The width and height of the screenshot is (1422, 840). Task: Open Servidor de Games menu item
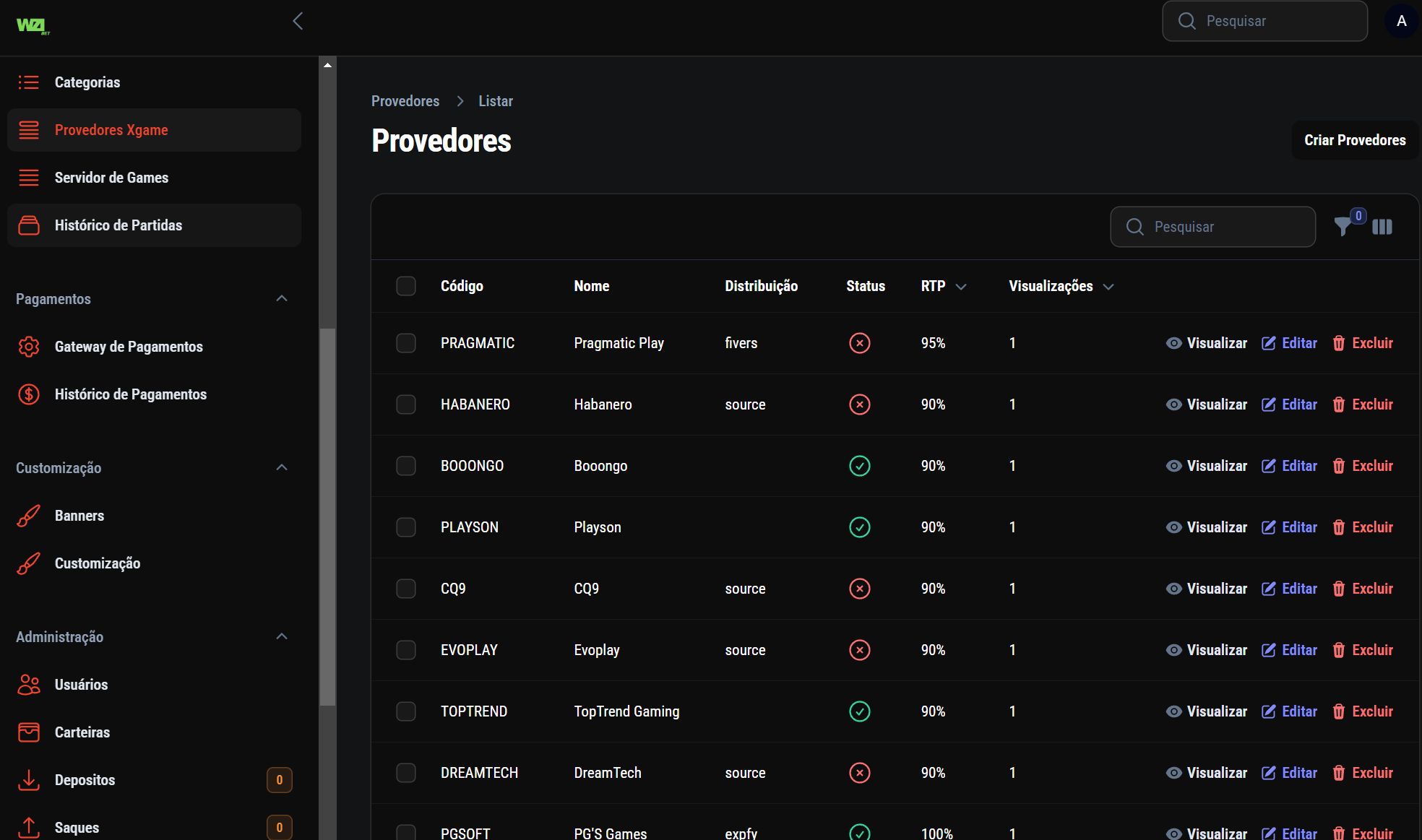[154, 178]
